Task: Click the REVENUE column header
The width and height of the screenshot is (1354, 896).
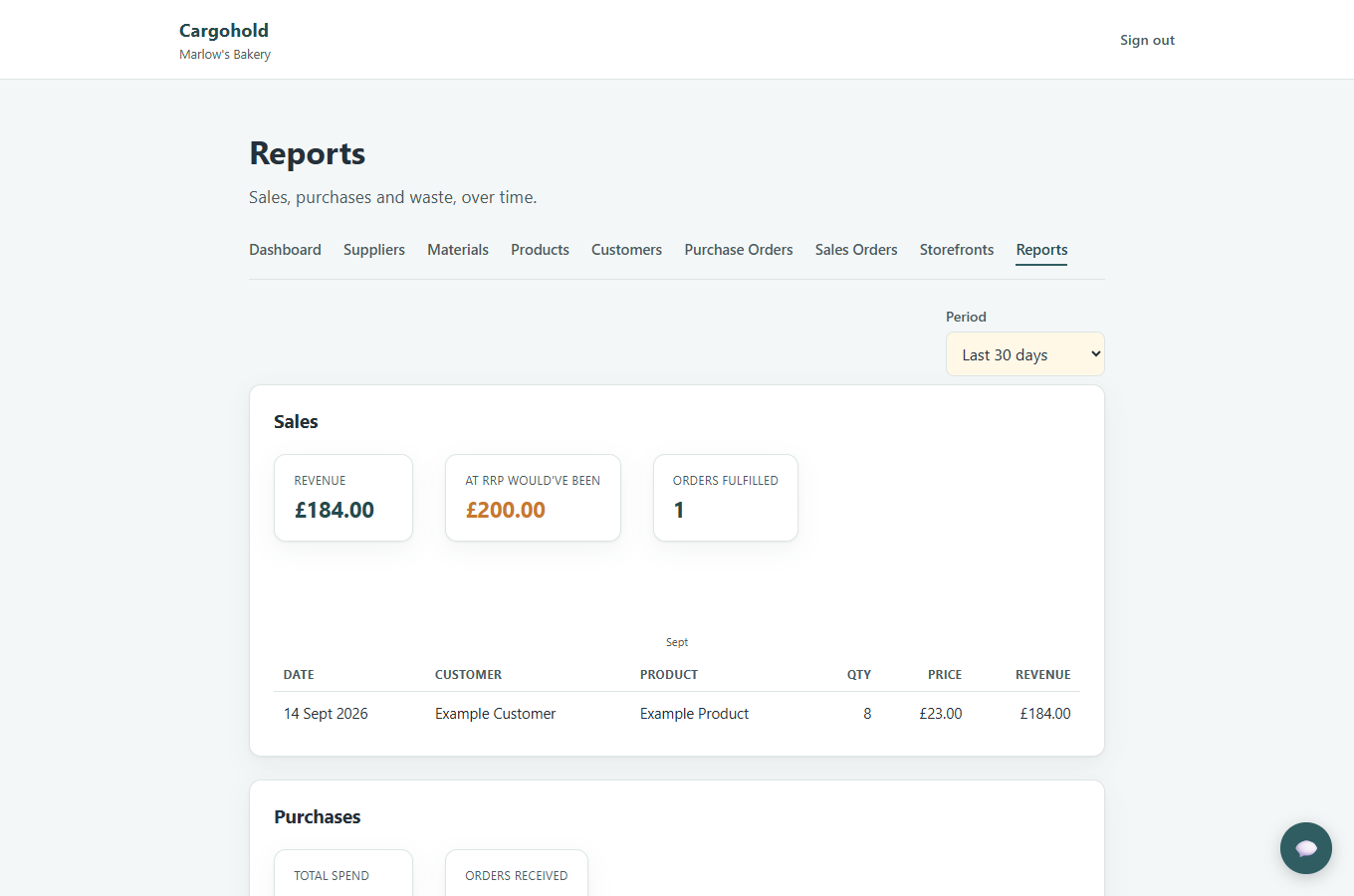Action: tap(1043, 675)
